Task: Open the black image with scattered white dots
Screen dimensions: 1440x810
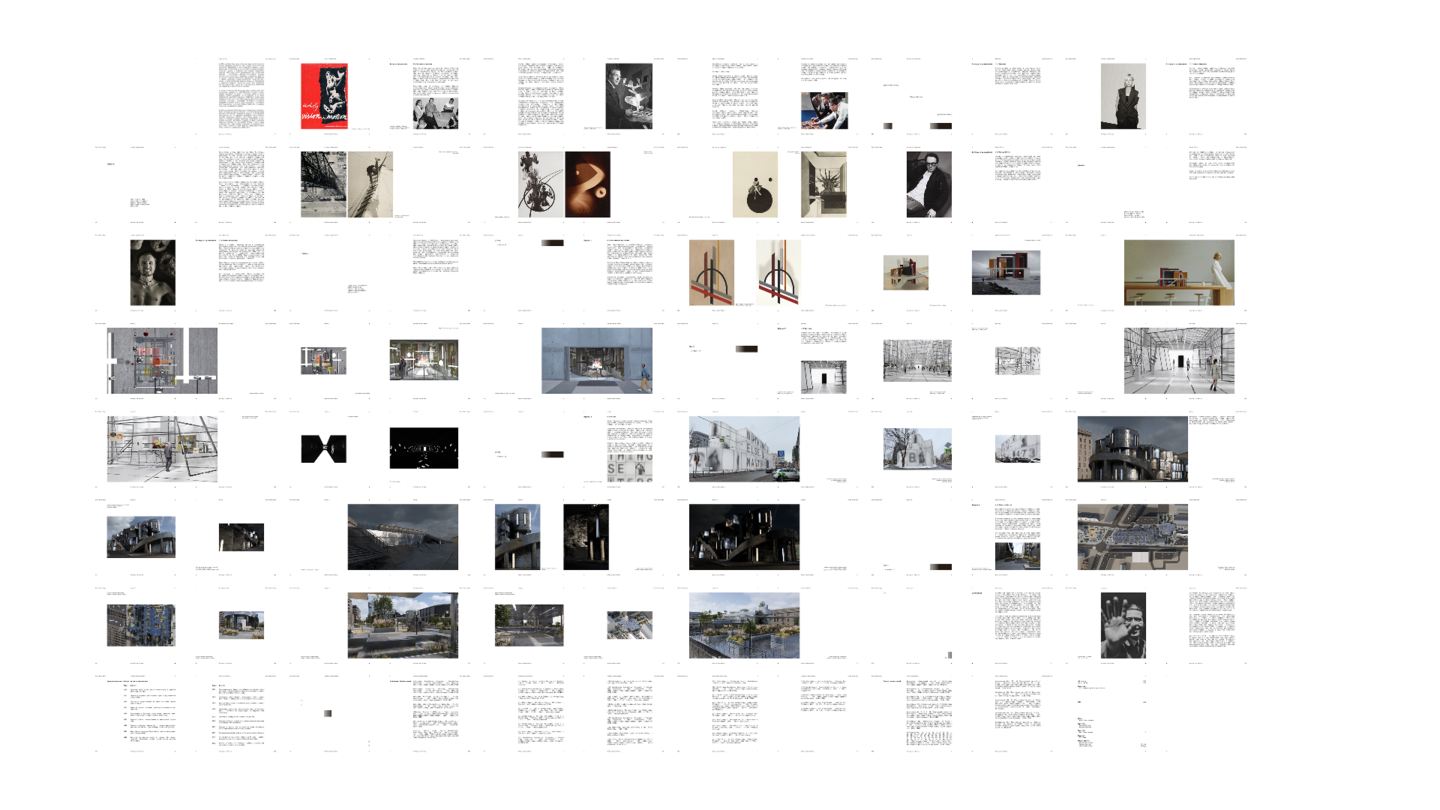Action: point(424,449)
